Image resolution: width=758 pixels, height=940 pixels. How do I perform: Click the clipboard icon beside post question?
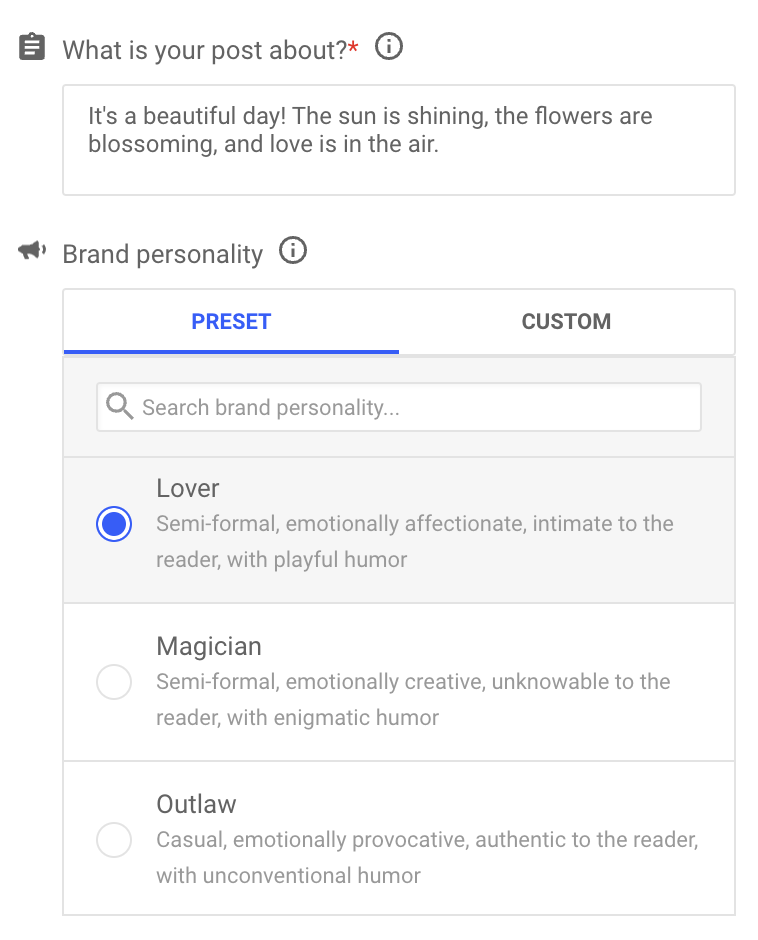pos(32,47)
